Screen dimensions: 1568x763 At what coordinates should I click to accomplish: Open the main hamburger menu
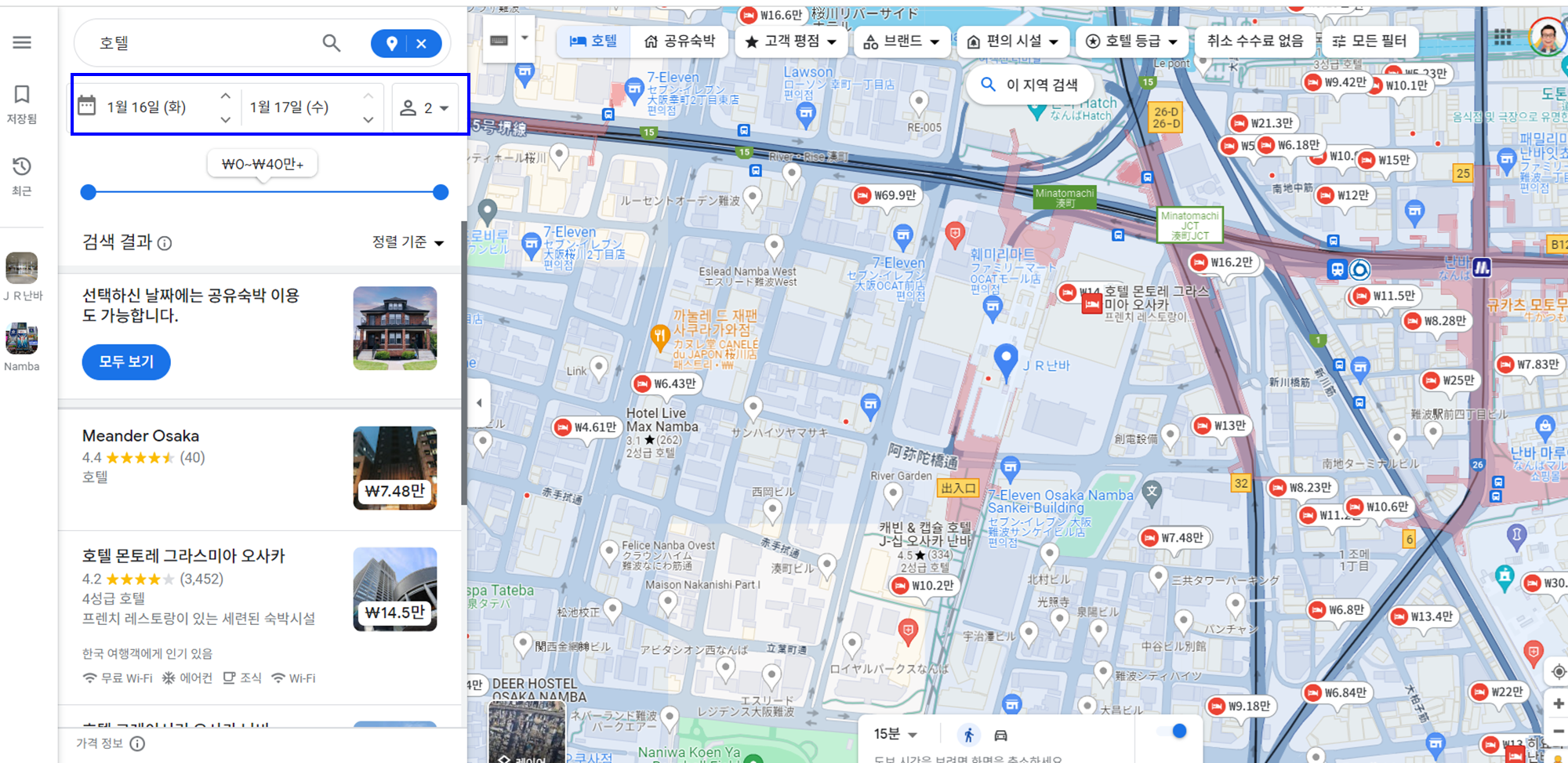point(22,42)
